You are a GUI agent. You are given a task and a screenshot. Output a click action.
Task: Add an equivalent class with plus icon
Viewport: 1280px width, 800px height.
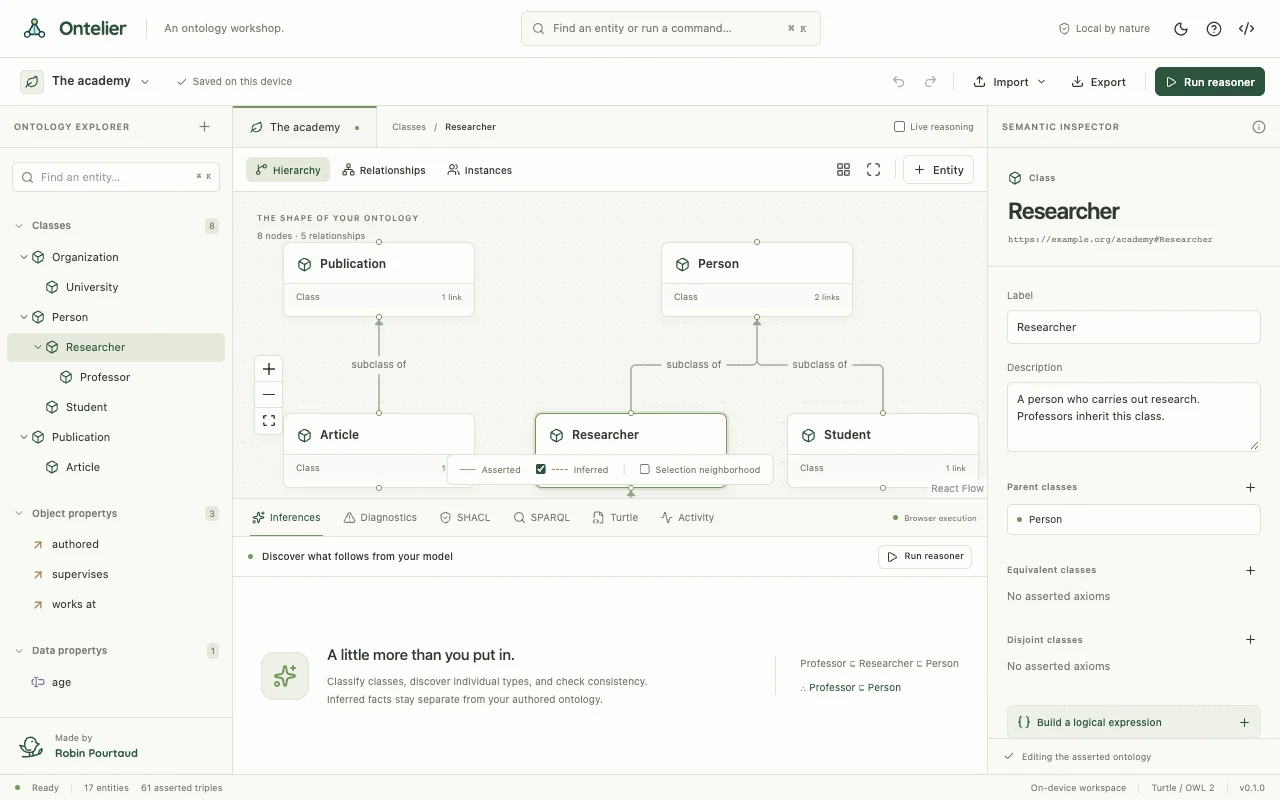click(1250, 571)
